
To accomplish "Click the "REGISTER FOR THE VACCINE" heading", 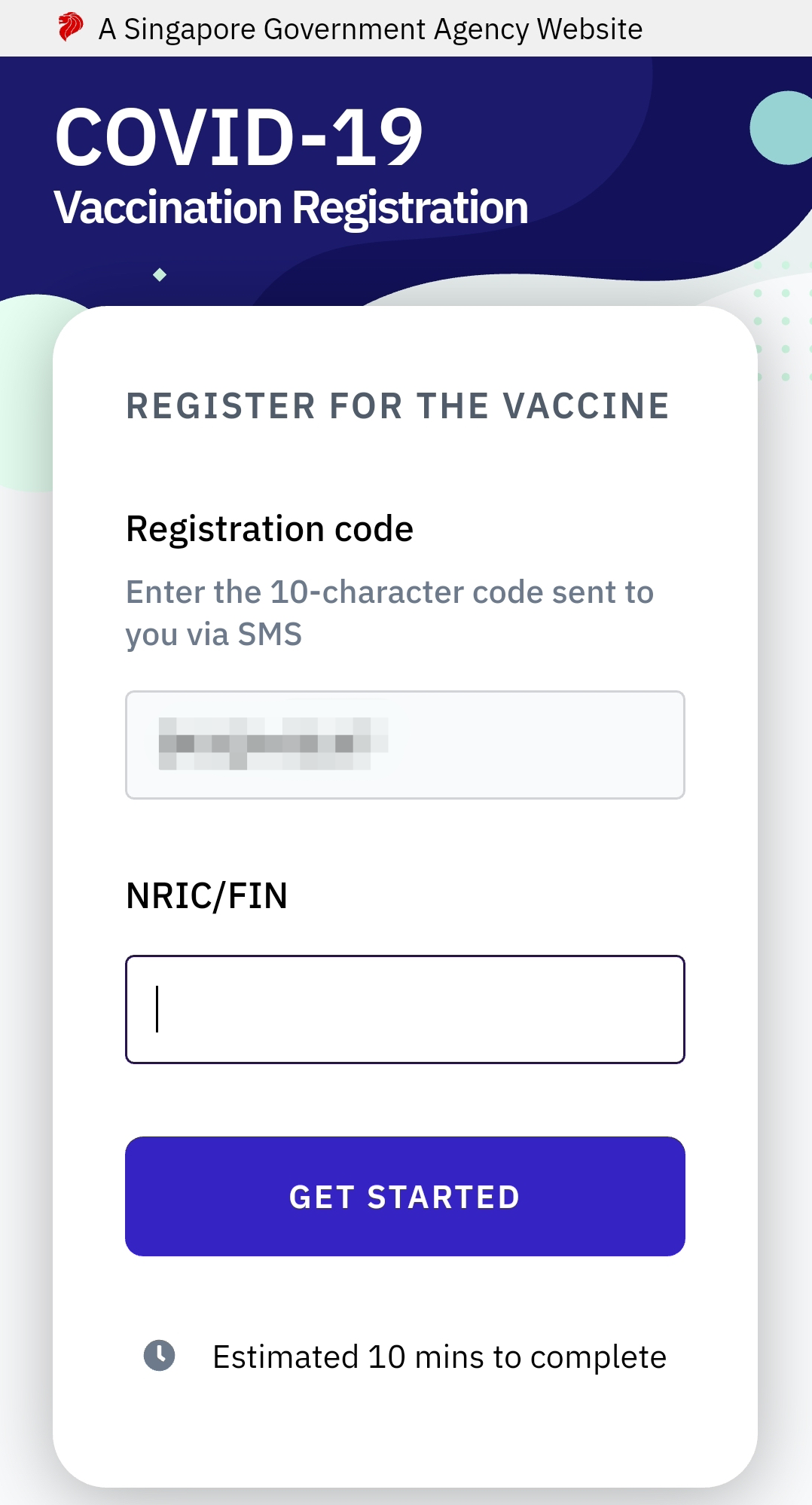I will point(398,406).
